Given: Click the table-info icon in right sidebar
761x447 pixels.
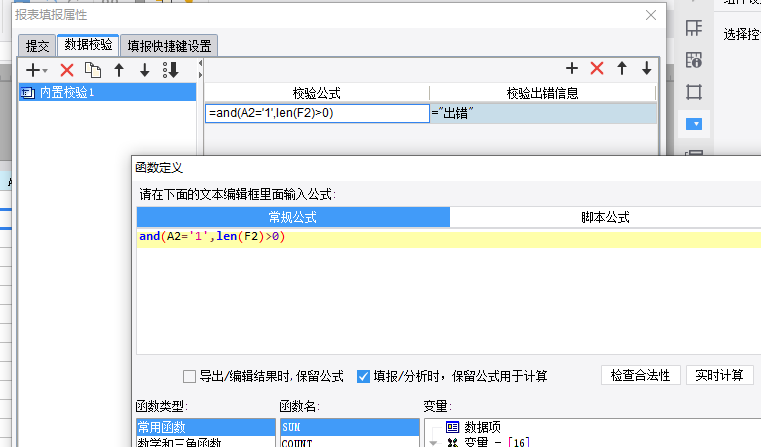Looking at the screenshot, I should point(694,60).
